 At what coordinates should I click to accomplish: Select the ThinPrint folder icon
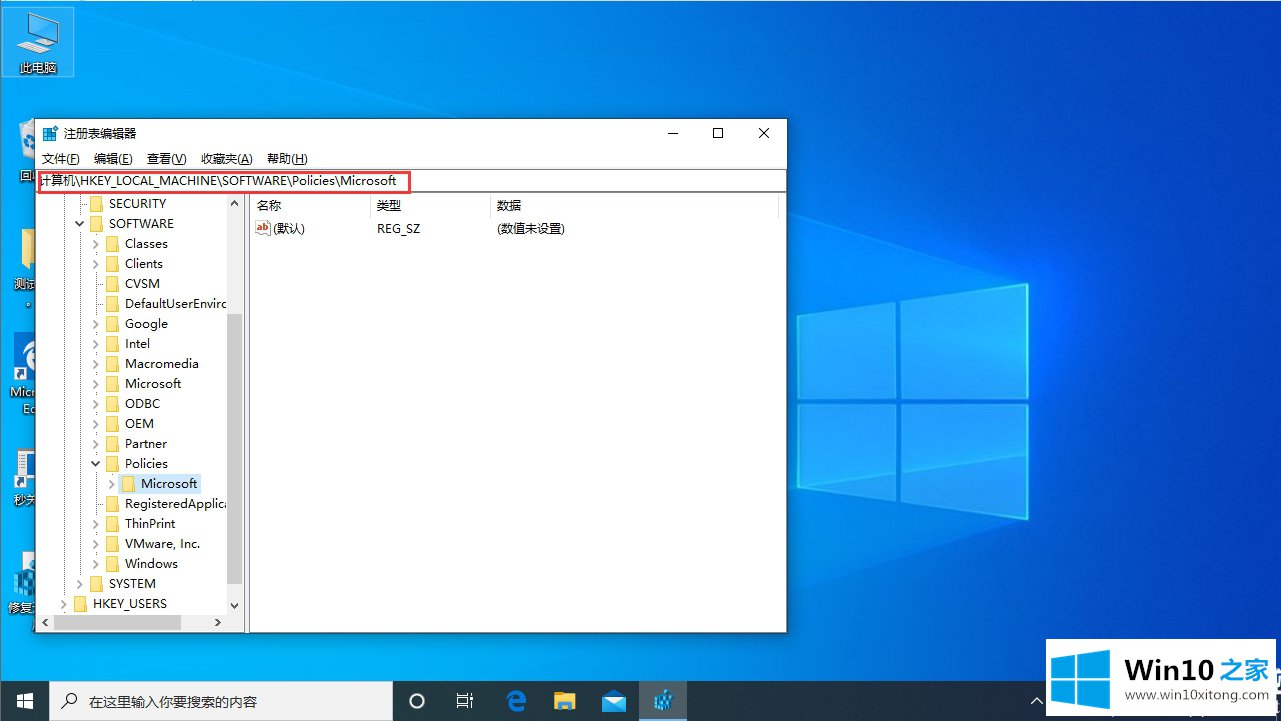[x=112, y=523]
